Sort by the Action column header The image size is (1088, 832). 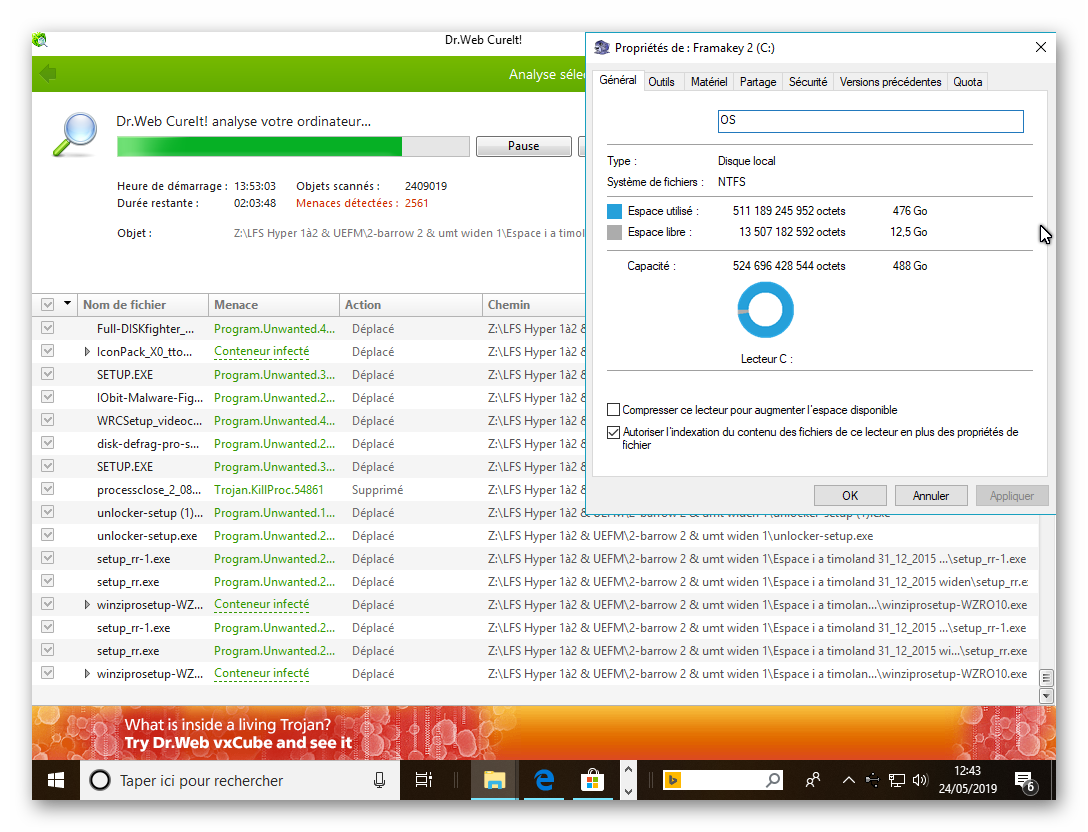[411, 305]
